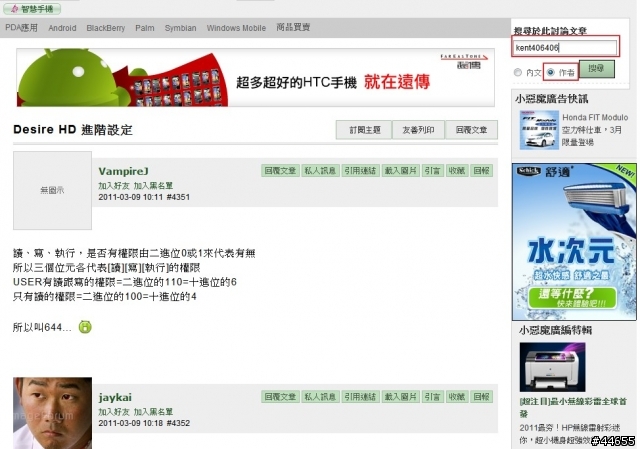This screenshot has height=449, width=640.
Task: Open the BlackBerry menu item
Action: [105, 28]
